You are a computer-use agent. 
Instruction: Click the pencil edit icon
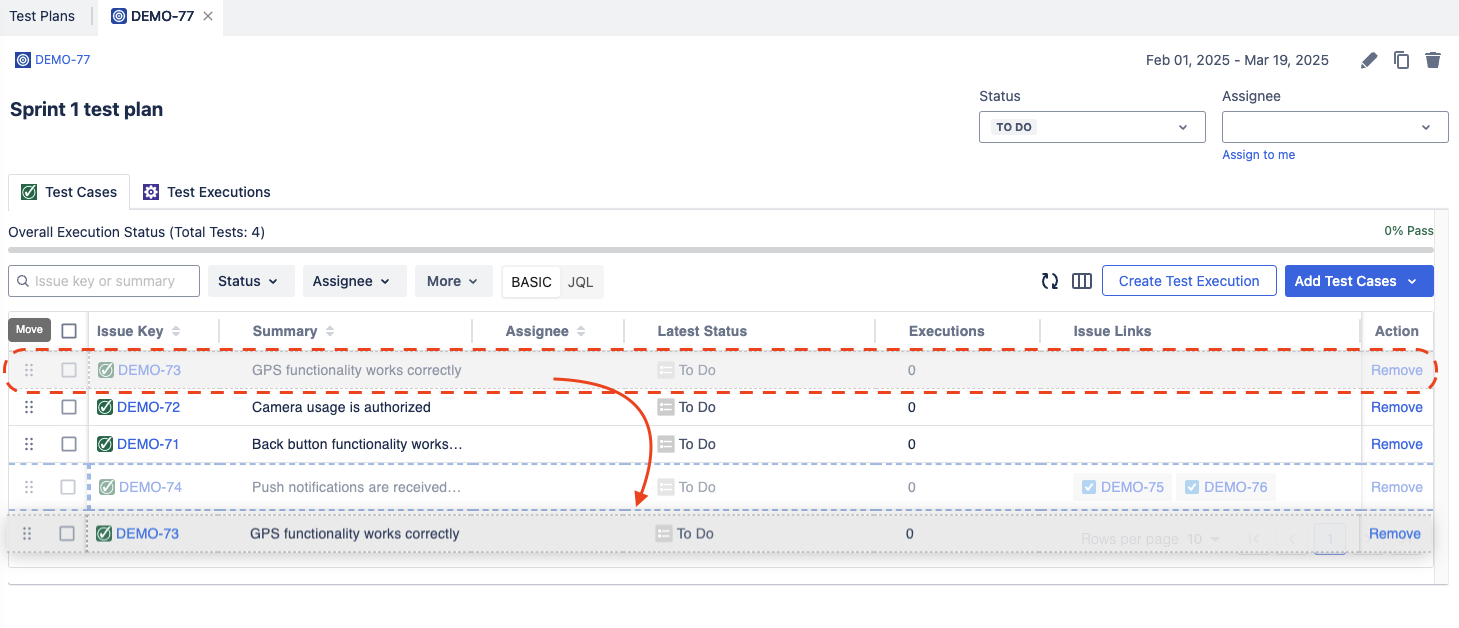click(x=1369, y=61)
